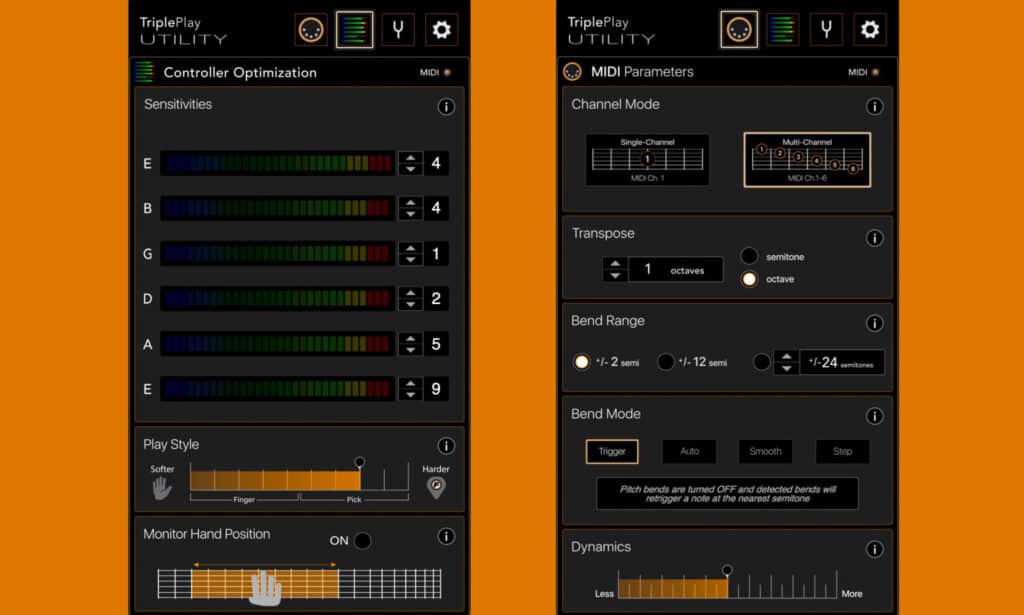Adjust low E string sensitivity stepper showing 9
Viewport: 1024px width, 615px height.
click(411, 389)
